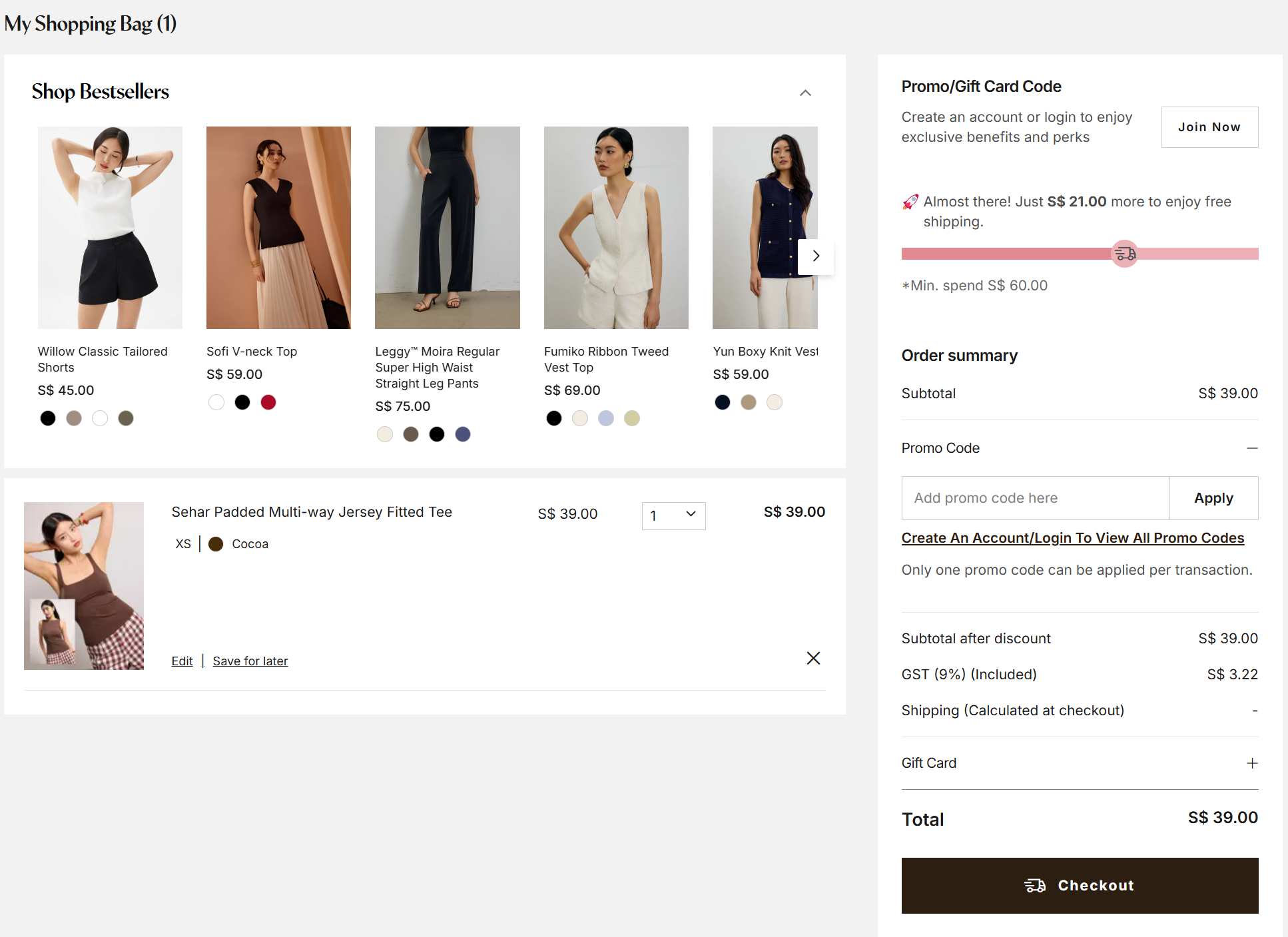
Task: Focus the promo code input field
Action: click(x=1035, y=498)
